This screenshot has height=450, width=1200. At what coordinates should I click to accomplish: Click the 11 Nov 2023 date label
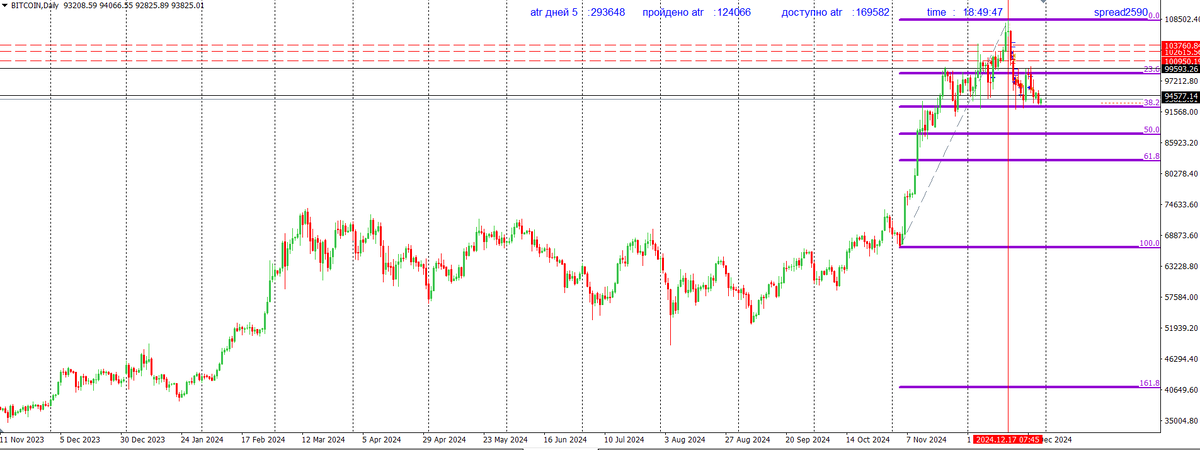tap(23, 439)
